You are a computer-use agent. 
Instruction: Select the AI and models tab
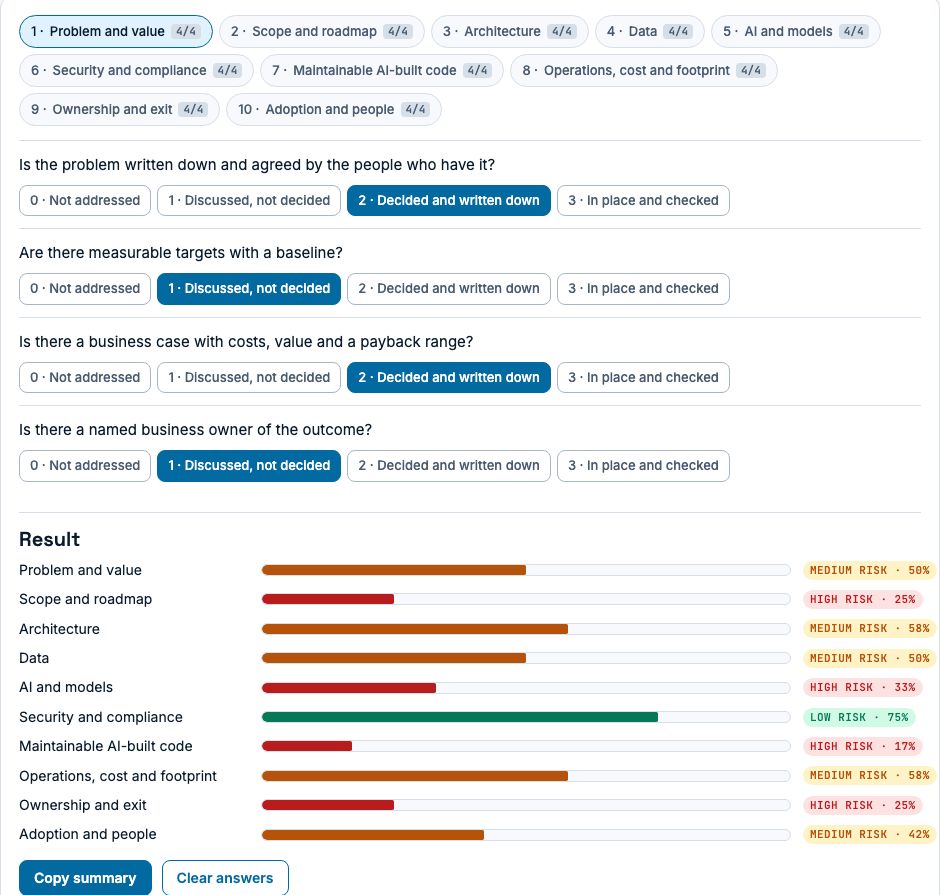tap(796, 31)
